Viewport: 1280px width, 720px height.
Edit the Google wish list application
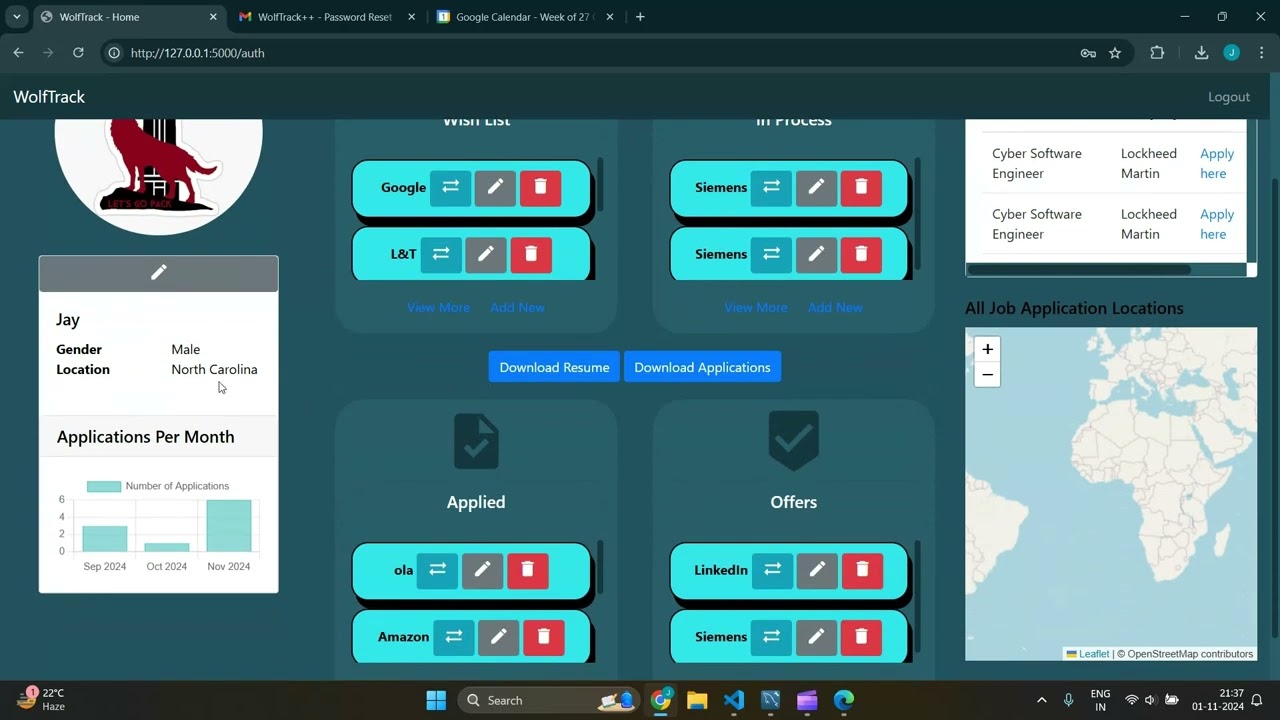pyautogui.click(x=495, y=187)
